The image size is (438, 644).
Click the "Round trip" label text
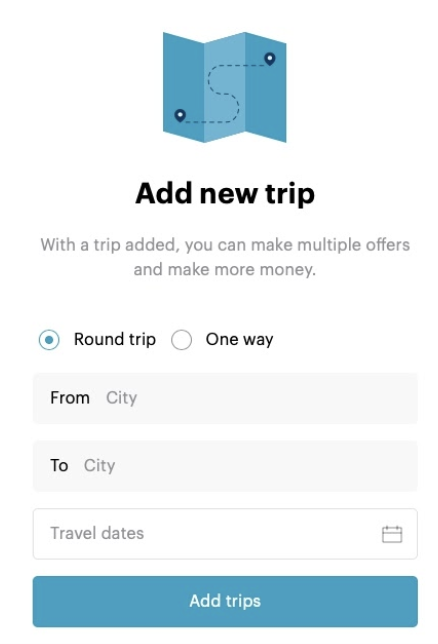(115, 340)
